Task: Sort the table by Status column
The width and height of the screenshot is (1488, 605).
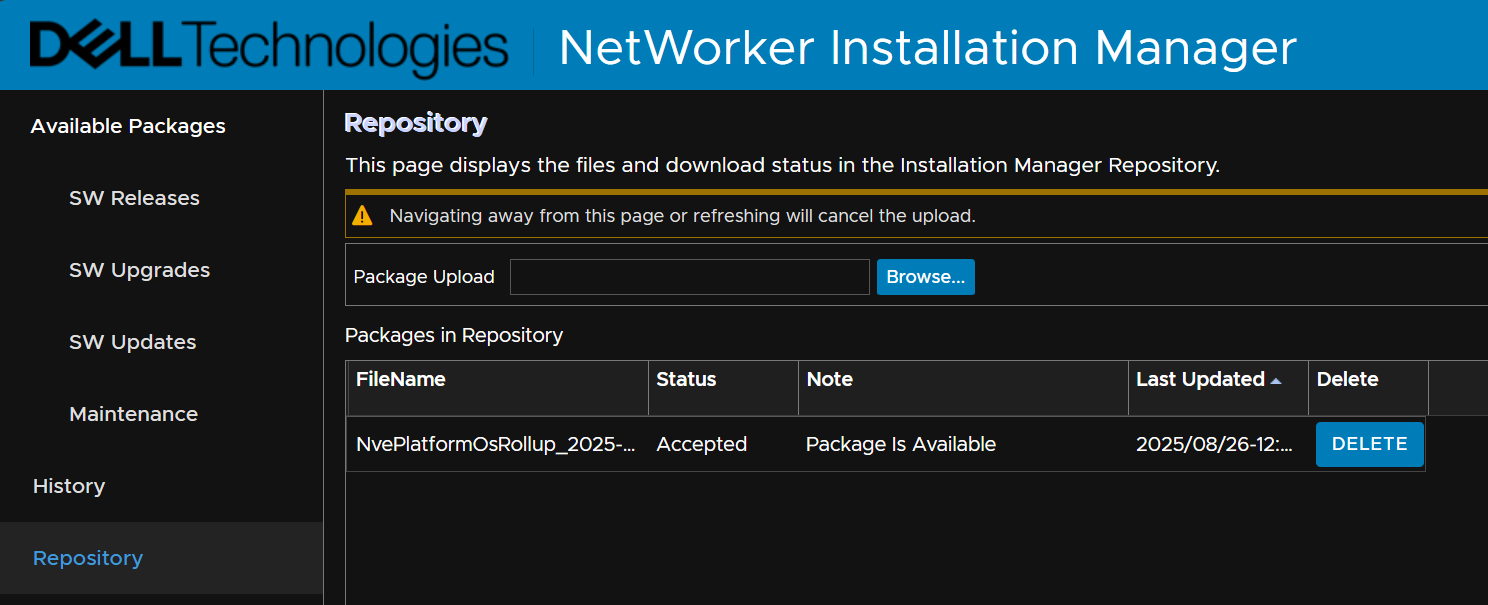Action: (x=684, y=379)
